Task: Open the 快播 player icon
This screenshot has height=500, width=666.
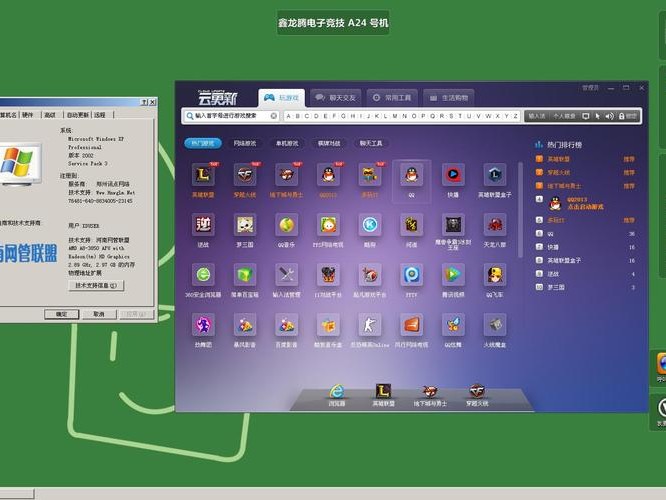Action: [x=453, y=175]
